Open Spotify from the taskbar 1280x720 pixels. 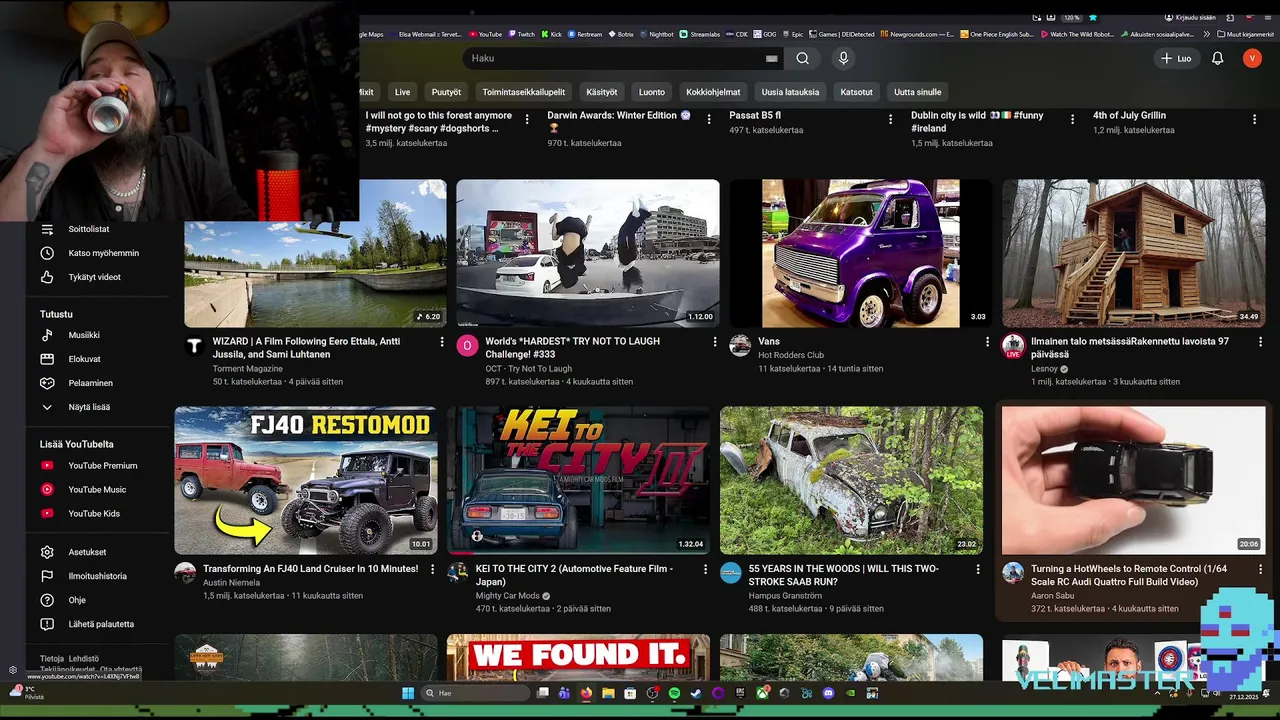pyautogui.click(x=674, y=693)
